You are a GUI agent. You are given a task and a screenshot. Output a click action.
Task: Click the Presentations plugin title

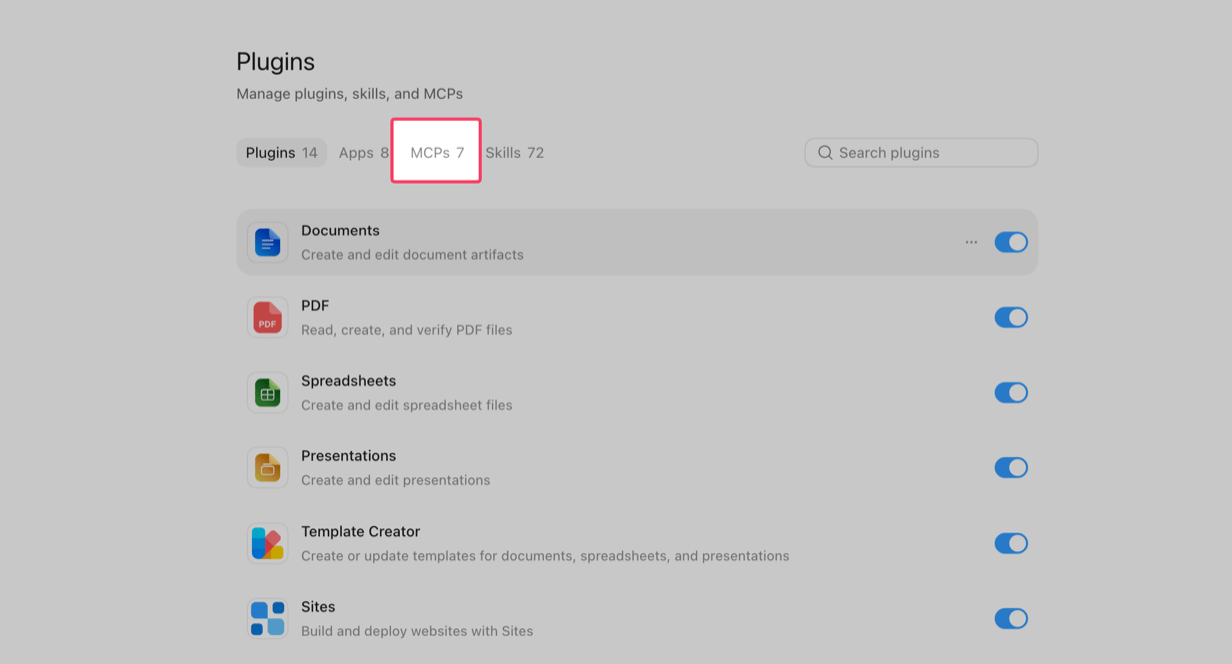[x=348, y=456]
